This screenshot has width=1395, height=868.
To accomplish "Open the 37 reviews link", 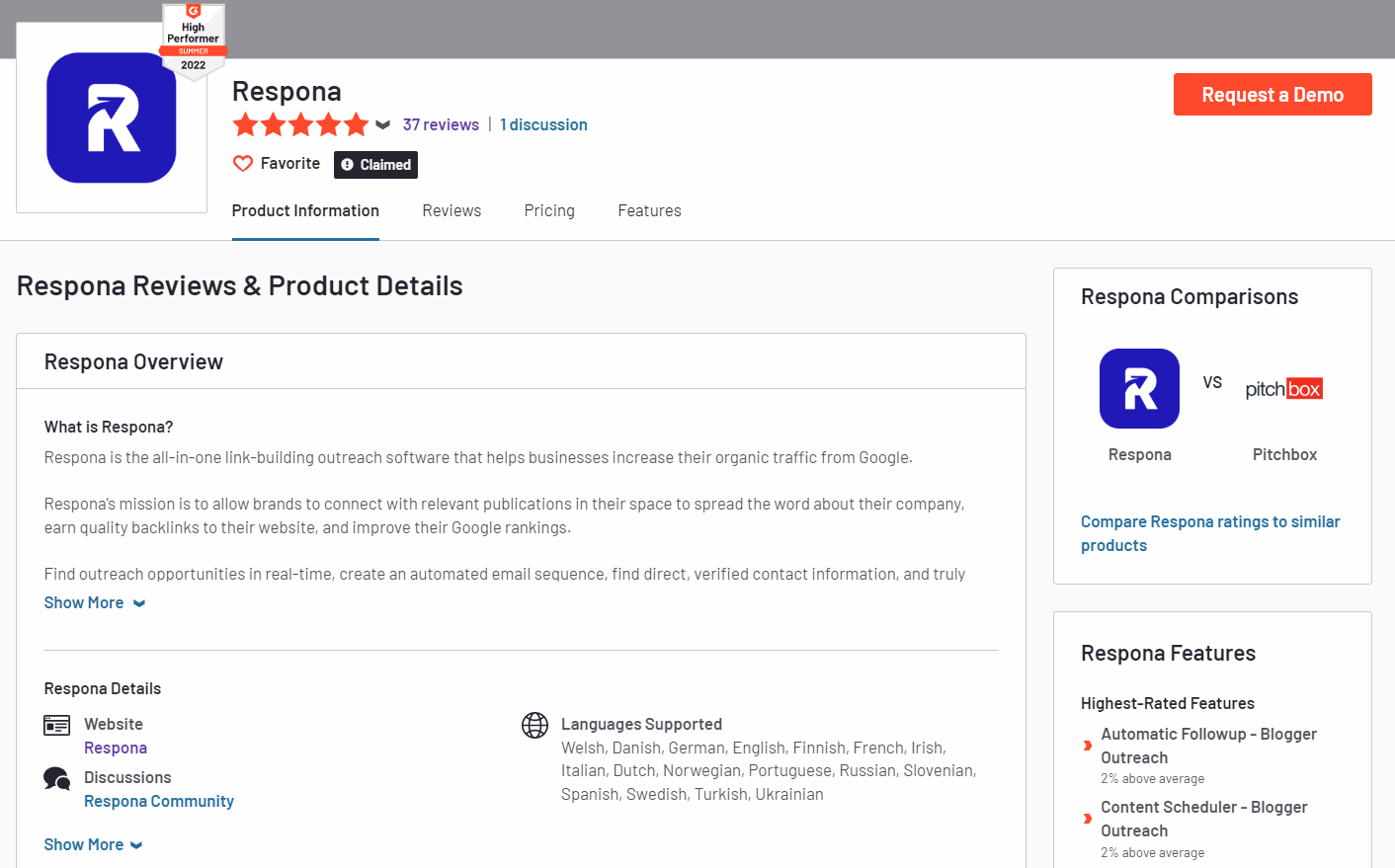I will click(x=441, y=124).
